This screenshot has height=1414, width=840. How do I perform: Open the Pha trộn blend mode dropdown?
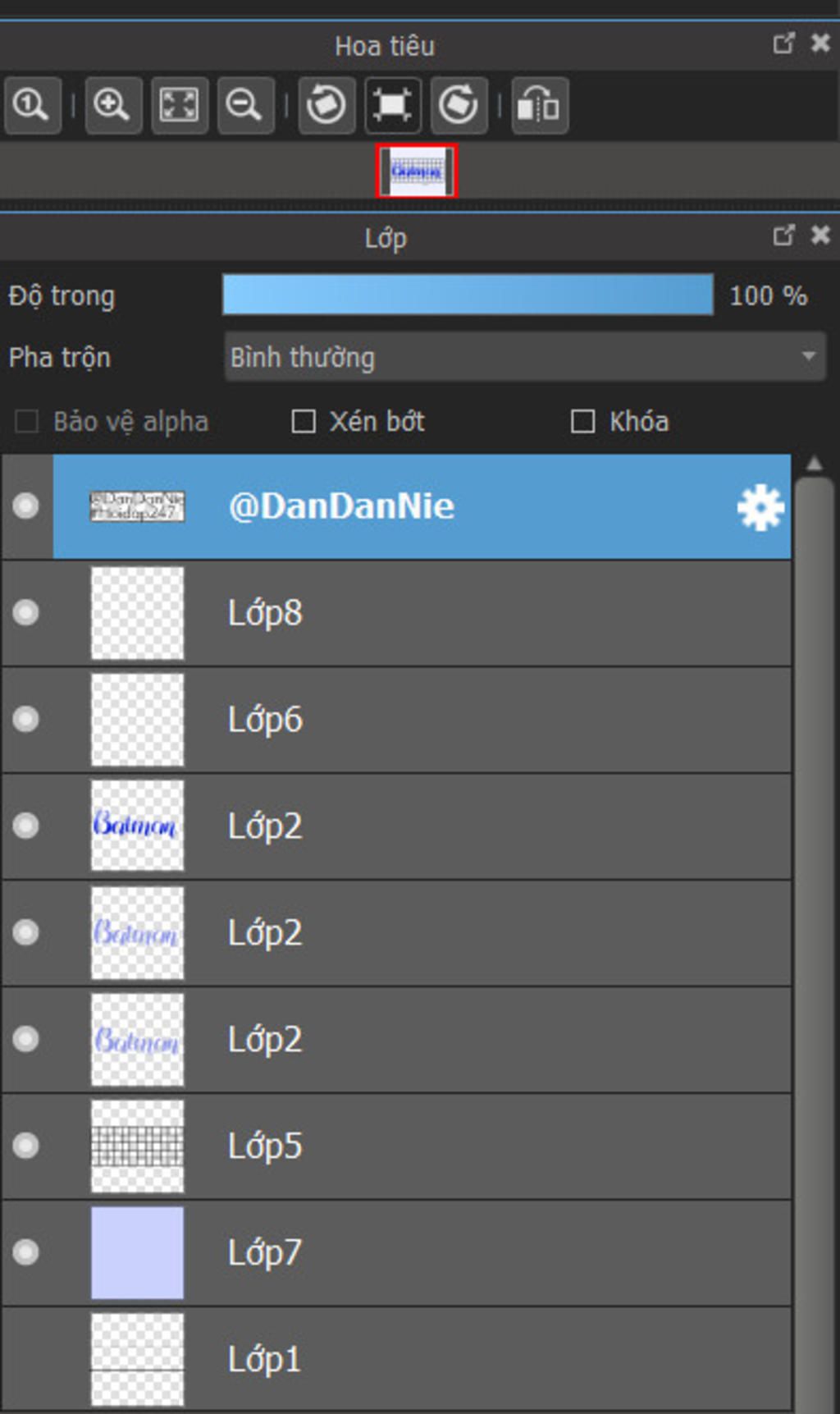pyautogui.click(x=523, y=357)
